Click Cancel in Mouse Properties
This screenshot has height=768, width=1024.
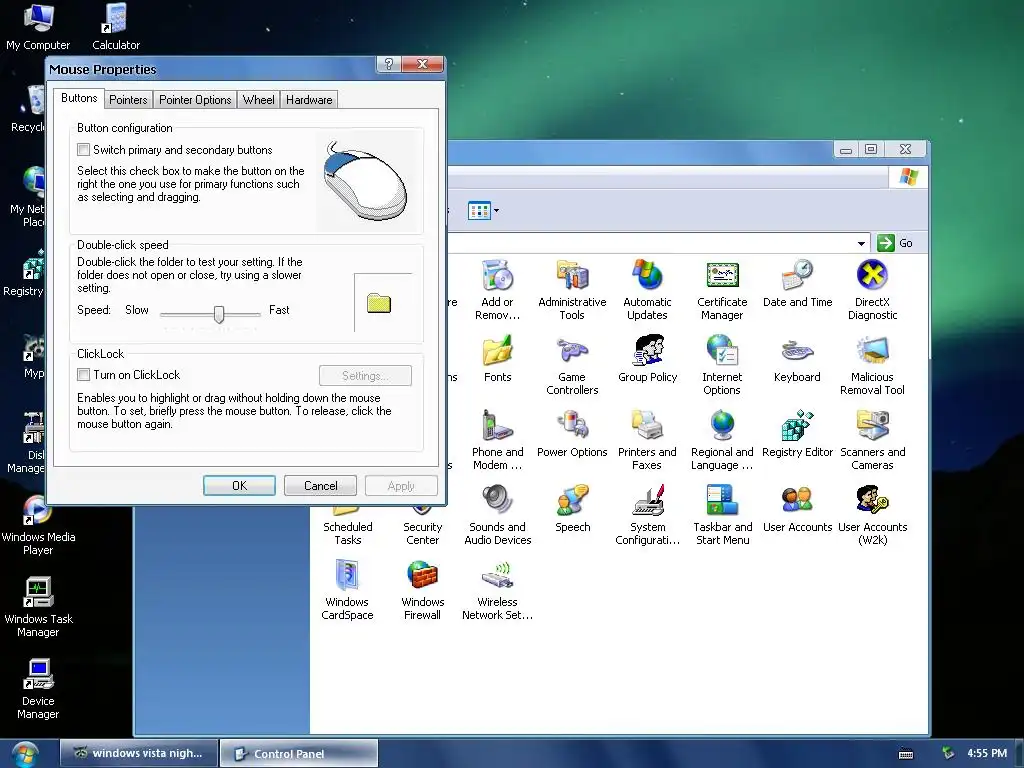coord(321,485)
